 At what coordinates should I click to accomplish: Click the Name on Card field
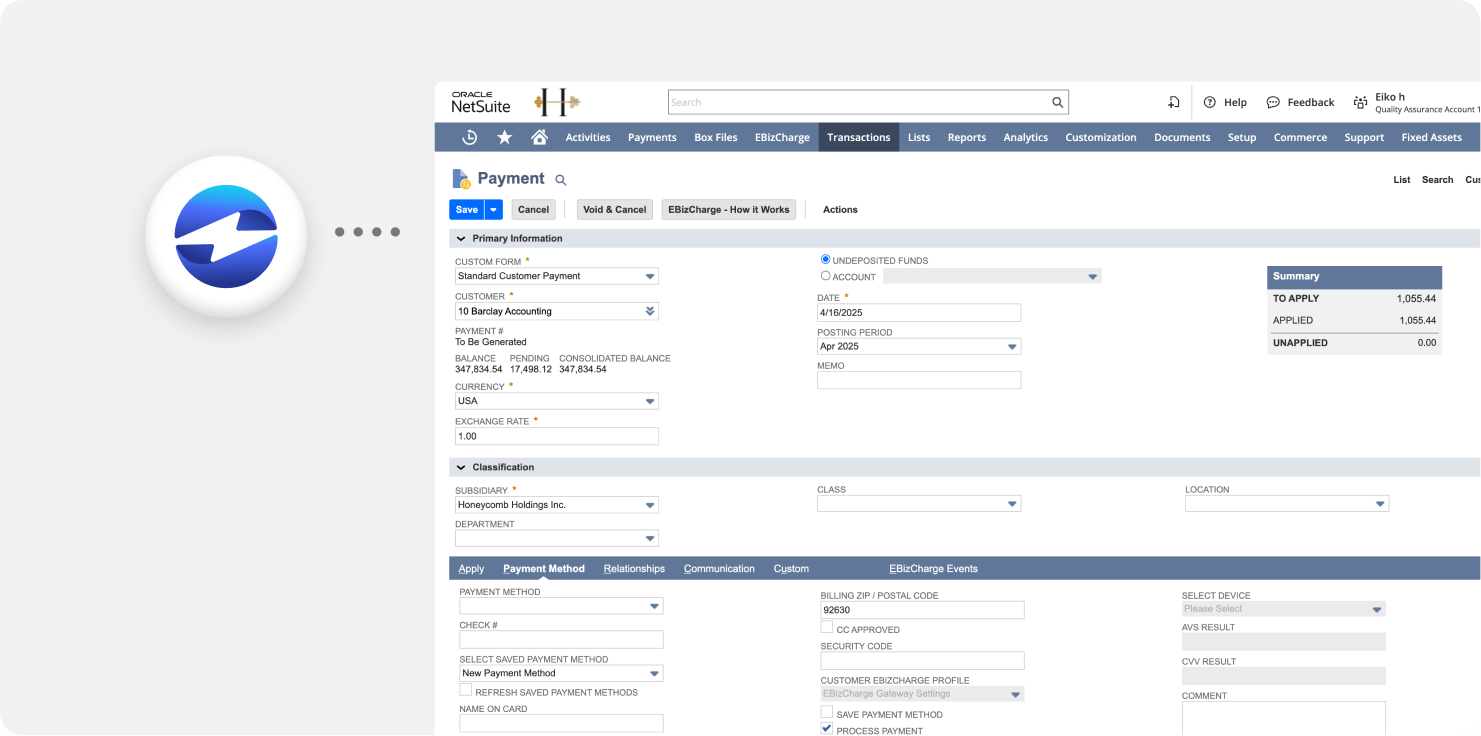click(x=561, y=723)
